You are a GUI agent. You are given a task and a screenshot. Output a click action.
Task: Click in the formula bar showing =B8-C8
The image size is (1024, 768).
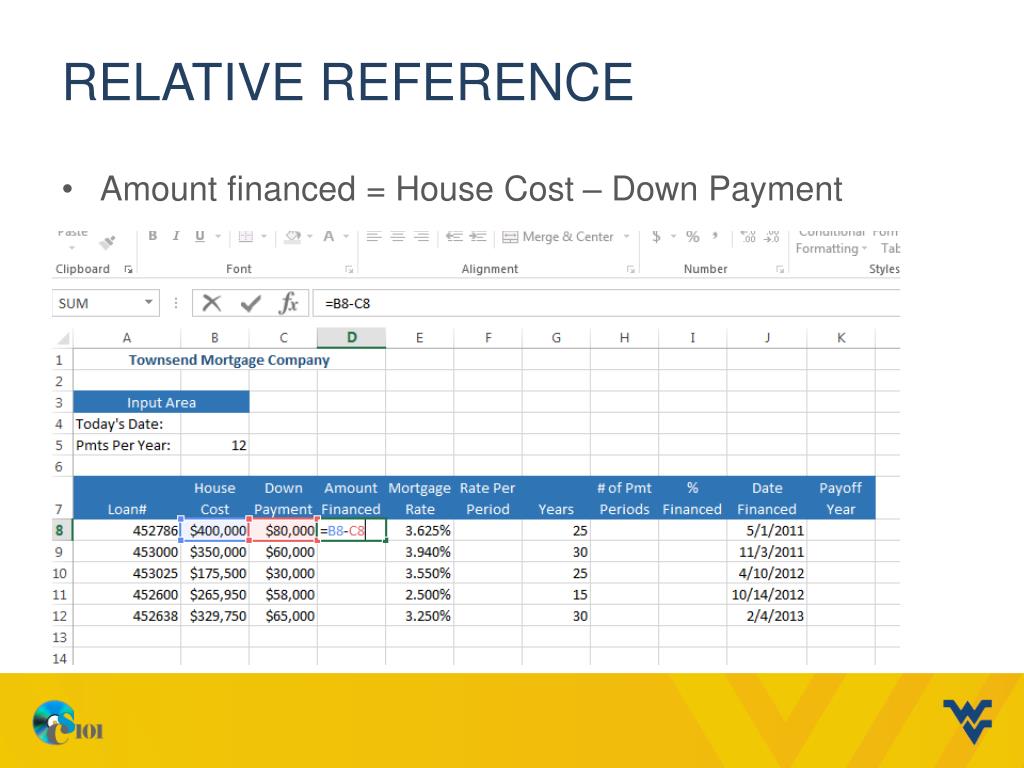pyautogui.click(x=606, y=303)
